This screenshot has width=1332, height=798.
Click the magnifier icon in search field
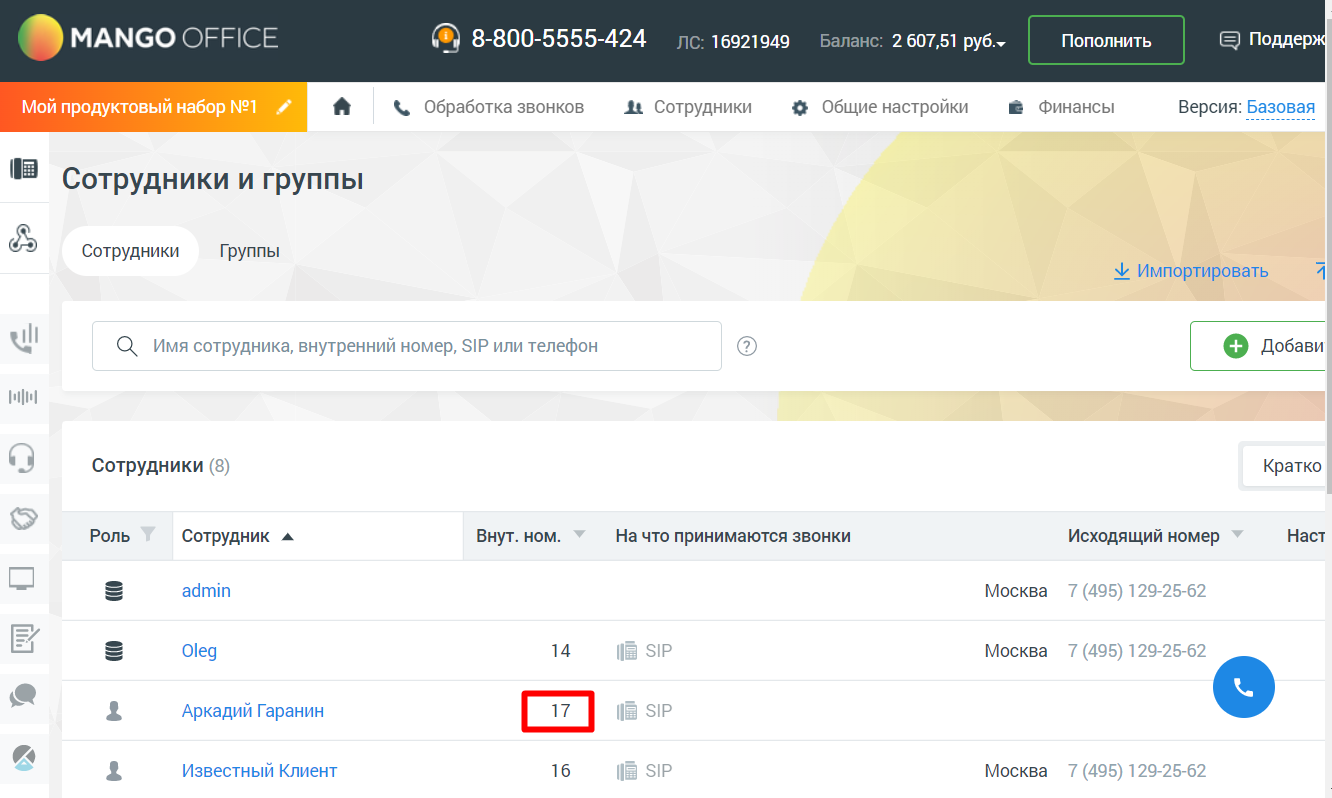click(x=127, y=346)
